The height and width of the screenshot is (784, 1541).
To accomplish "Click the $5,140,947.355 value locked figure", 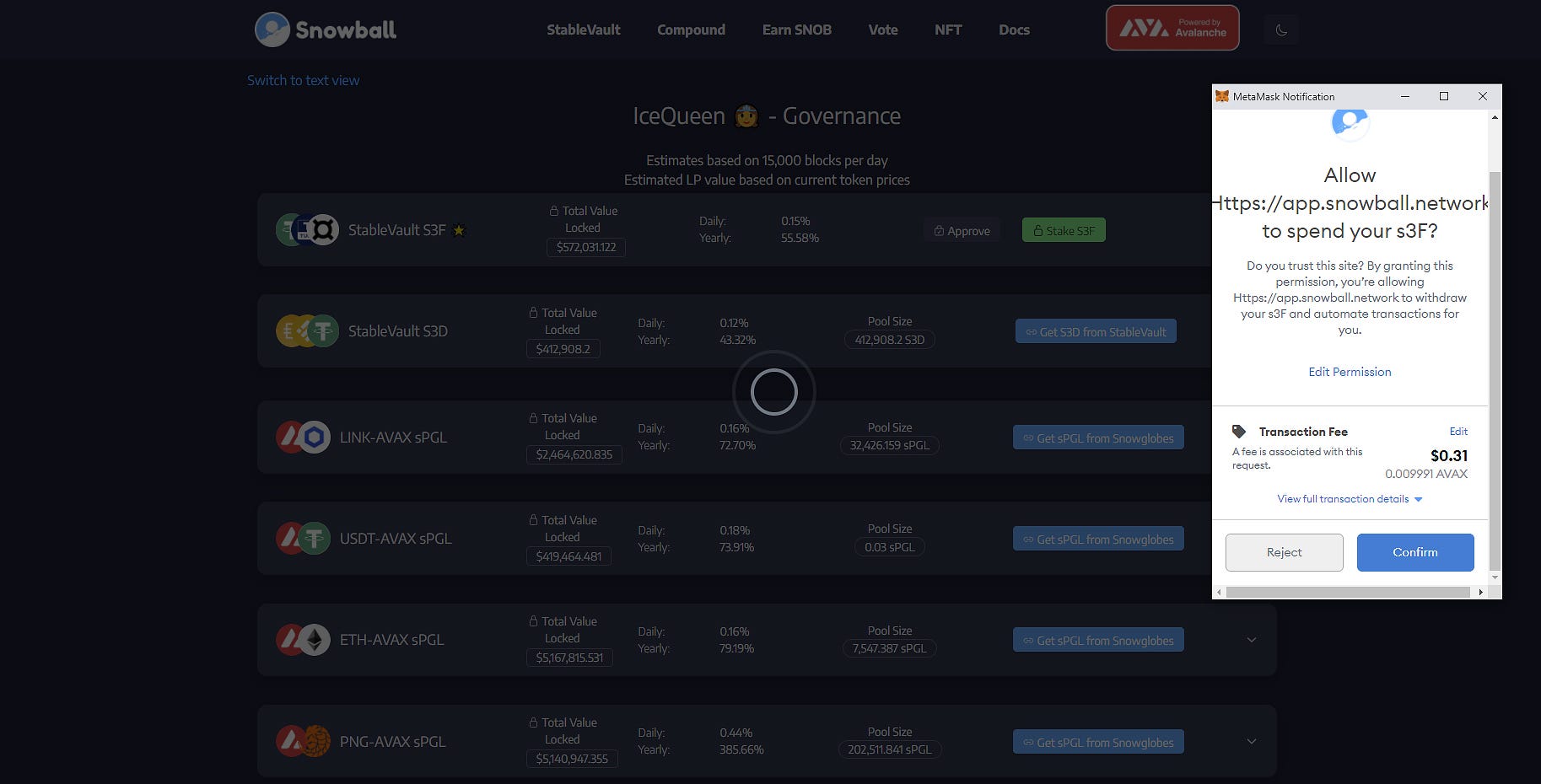I will [x=572, y=759].
